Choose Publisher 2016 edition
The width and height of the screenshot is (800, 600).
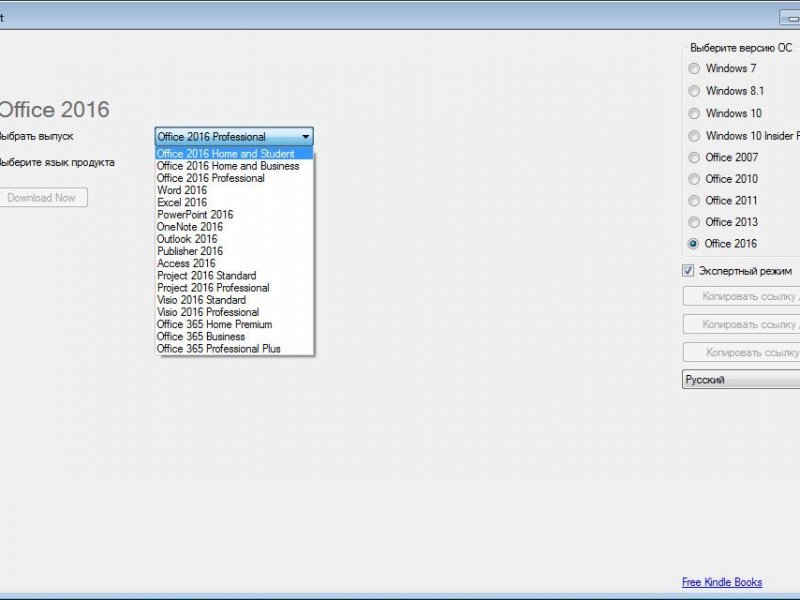click(234, 251)
